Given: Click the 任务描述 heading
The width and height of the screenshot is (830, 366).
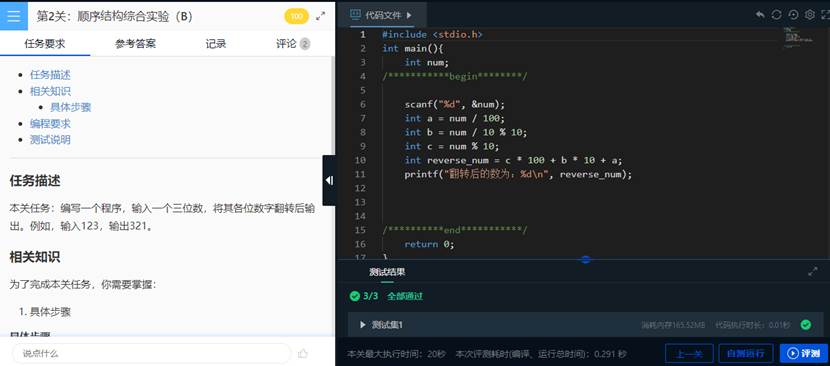Looking at the screenshot, I should point(35,181).
